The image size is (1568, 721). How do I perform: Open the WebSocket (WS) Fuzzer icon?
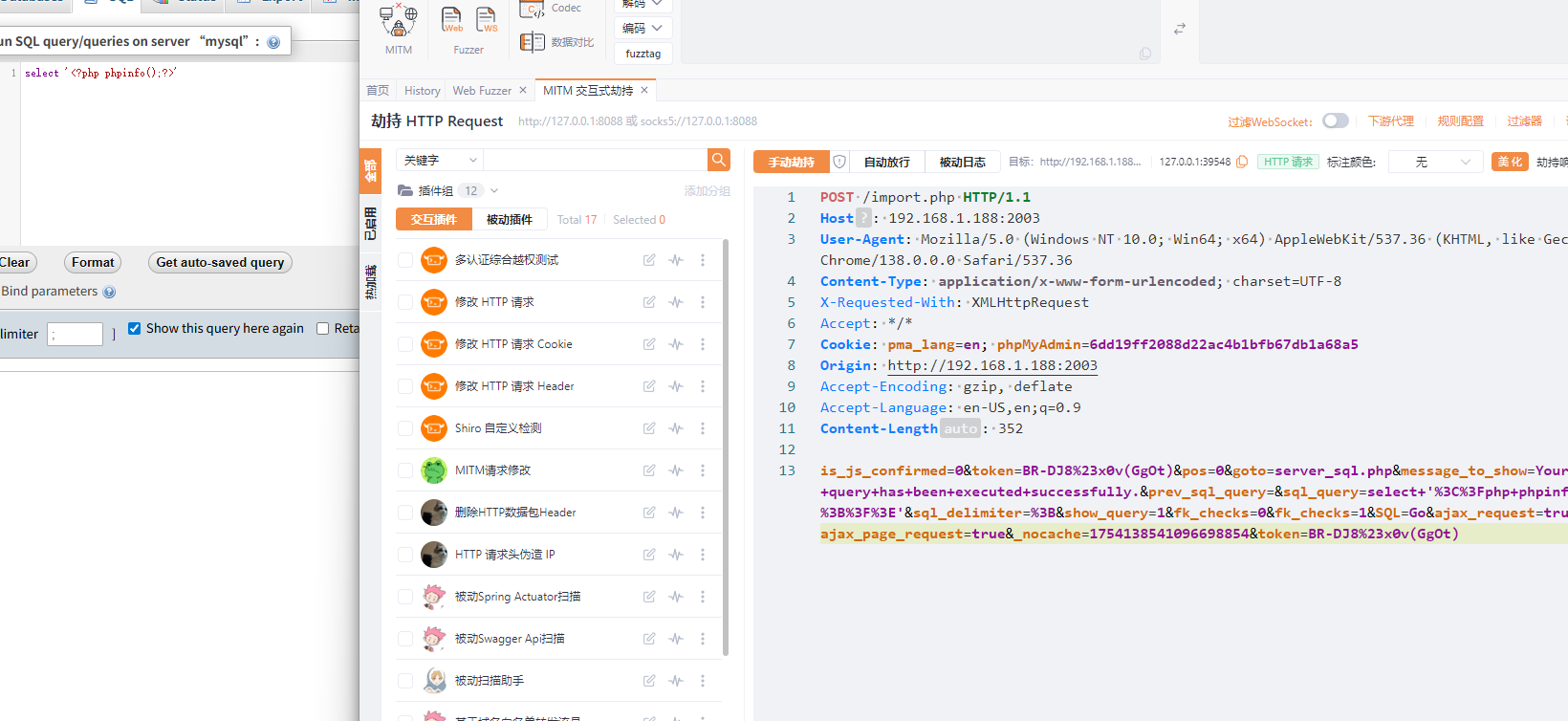pos(487,20)
